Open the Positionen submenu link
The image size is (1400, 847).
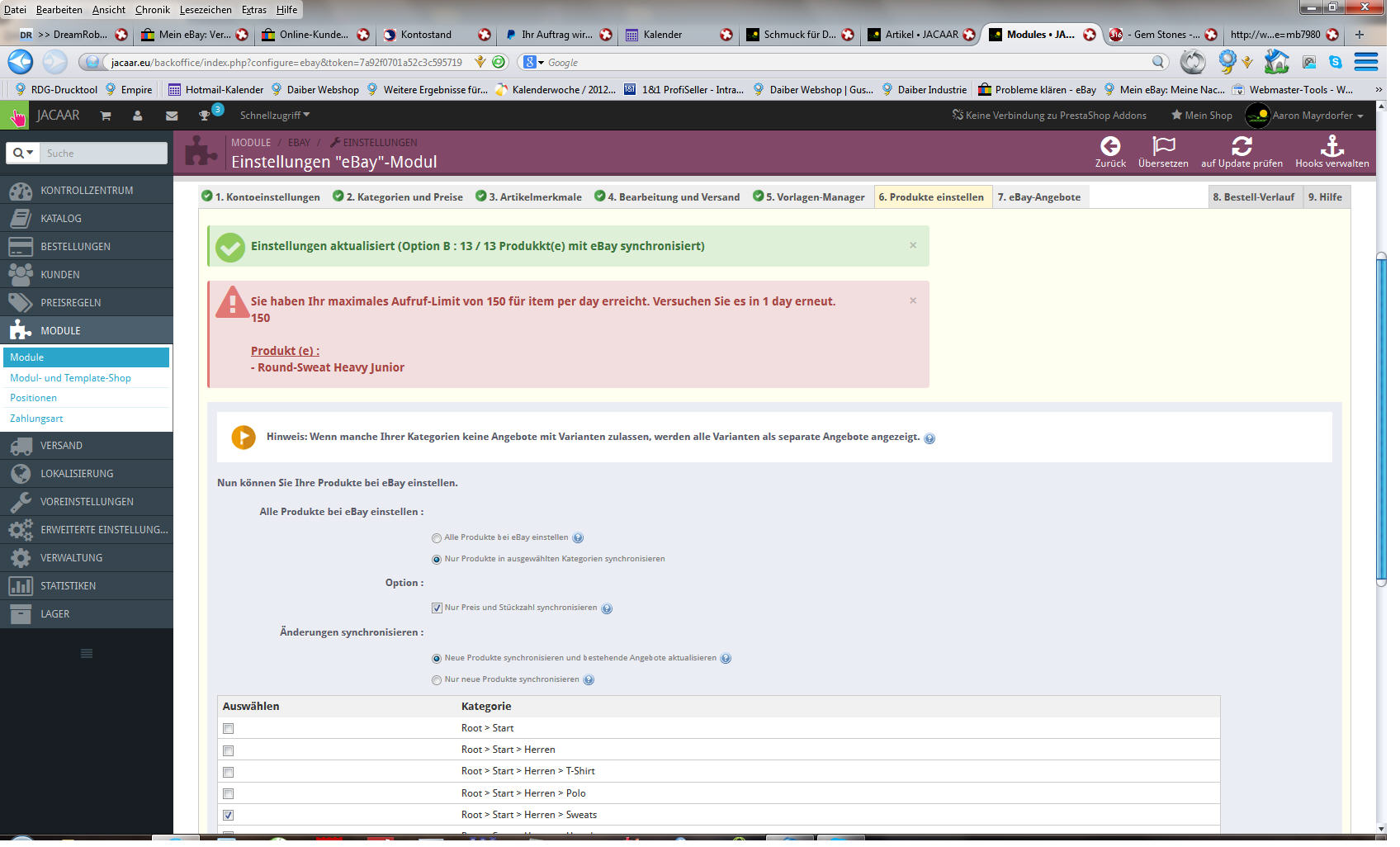click(33, 398)
